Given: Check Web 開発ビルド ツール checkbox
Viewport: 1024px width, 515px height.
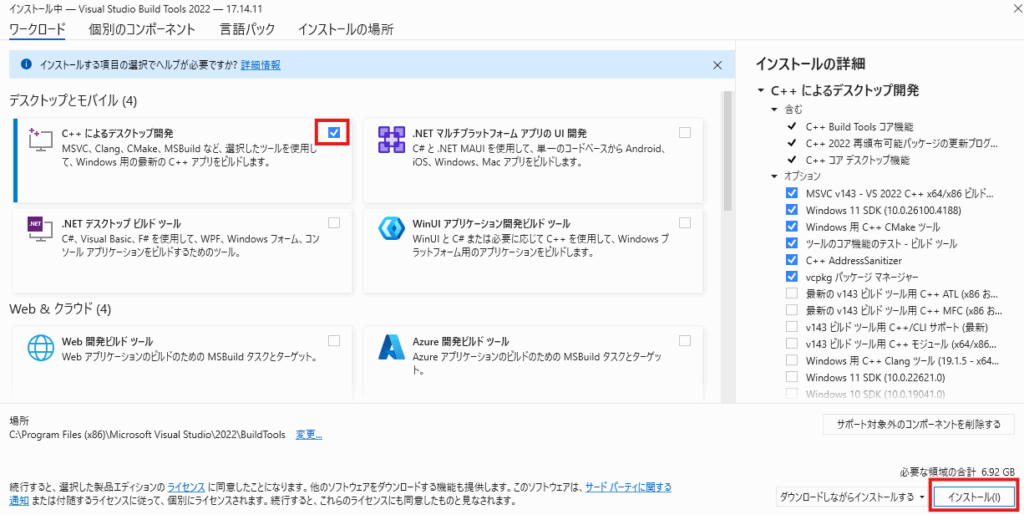Looking at the screenshot, I should point(334,341).
